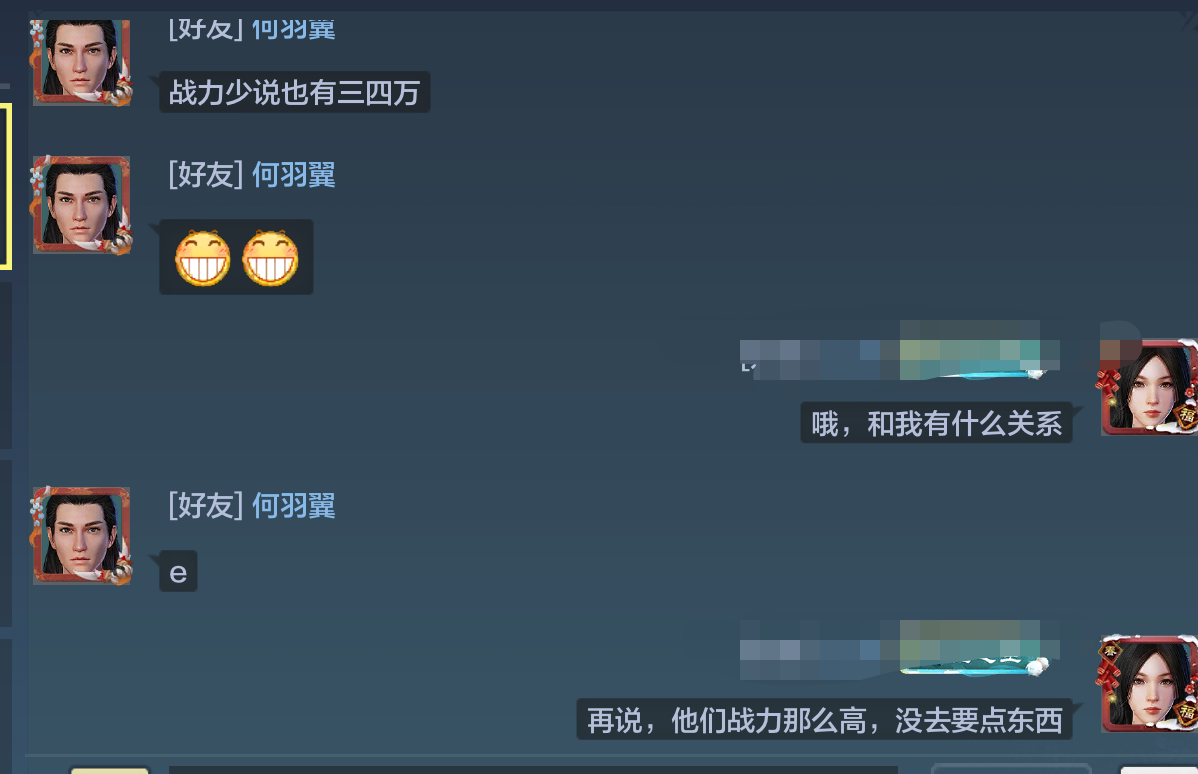Viewport: 1198px width, 774px height.
Task: Click the second grinning emoji in the chat
Action: [270, 257]
